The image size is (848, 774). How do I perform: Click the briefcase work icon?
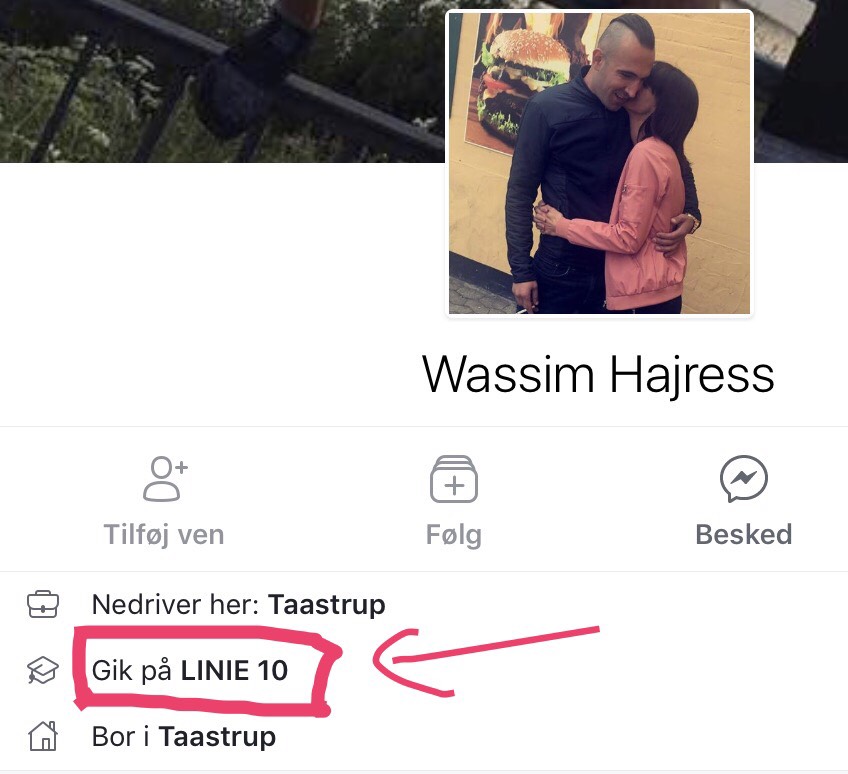click(x=43, y=604)
